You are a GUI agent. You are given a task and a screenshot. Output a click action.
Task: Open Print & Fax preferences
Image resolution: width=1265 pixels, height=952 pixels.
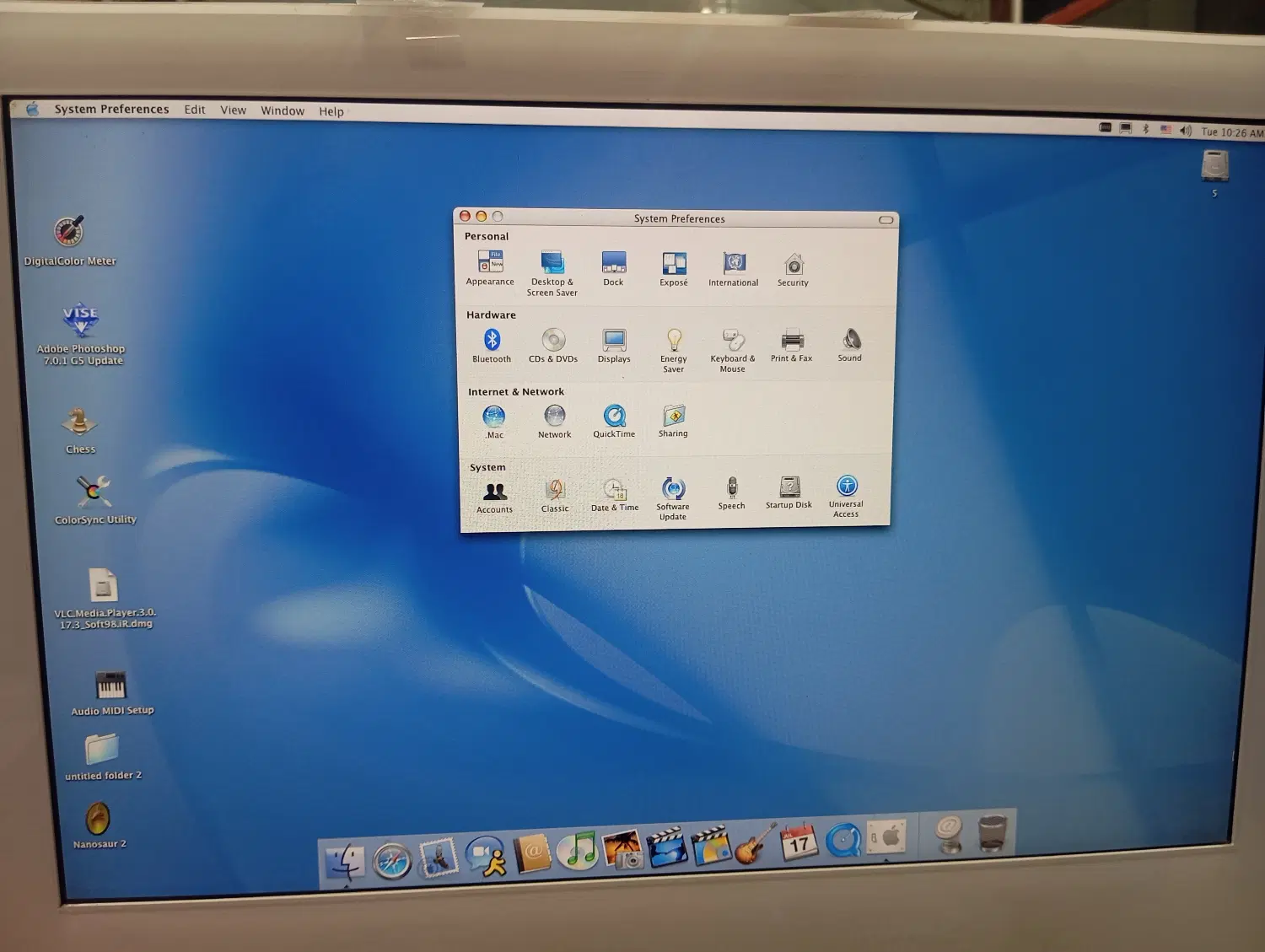(792, 346)
